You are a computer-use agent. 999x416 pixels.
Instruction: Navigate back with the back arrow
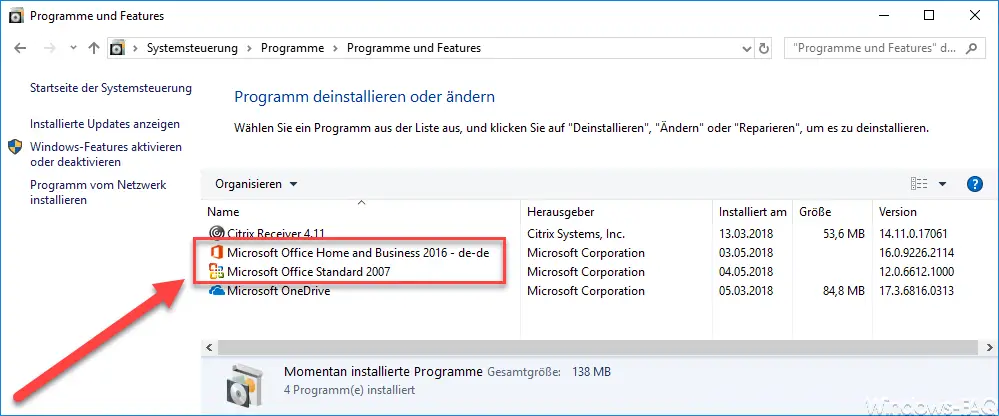point(20,48)
